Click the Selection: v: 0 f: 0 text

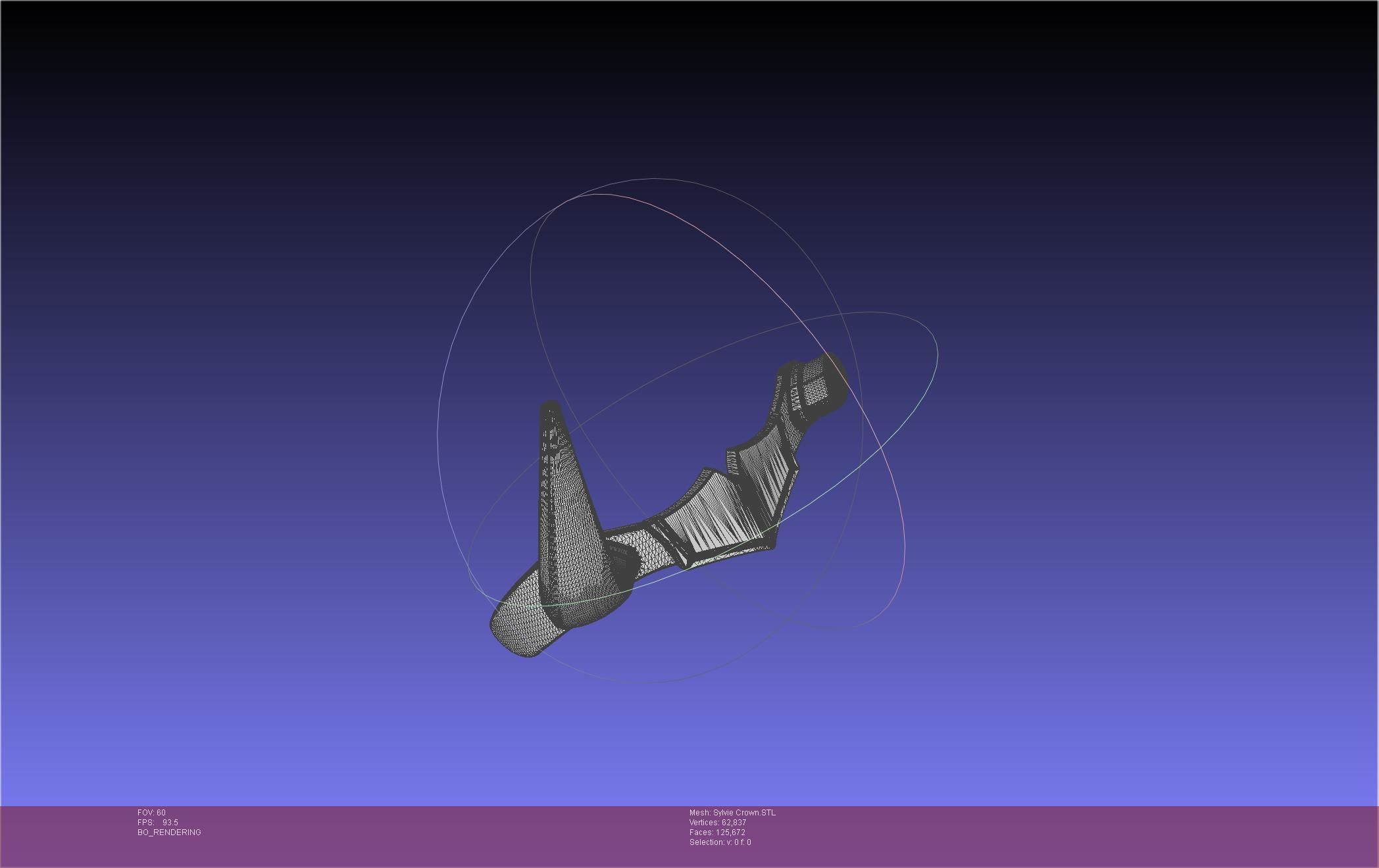point(720,842)
